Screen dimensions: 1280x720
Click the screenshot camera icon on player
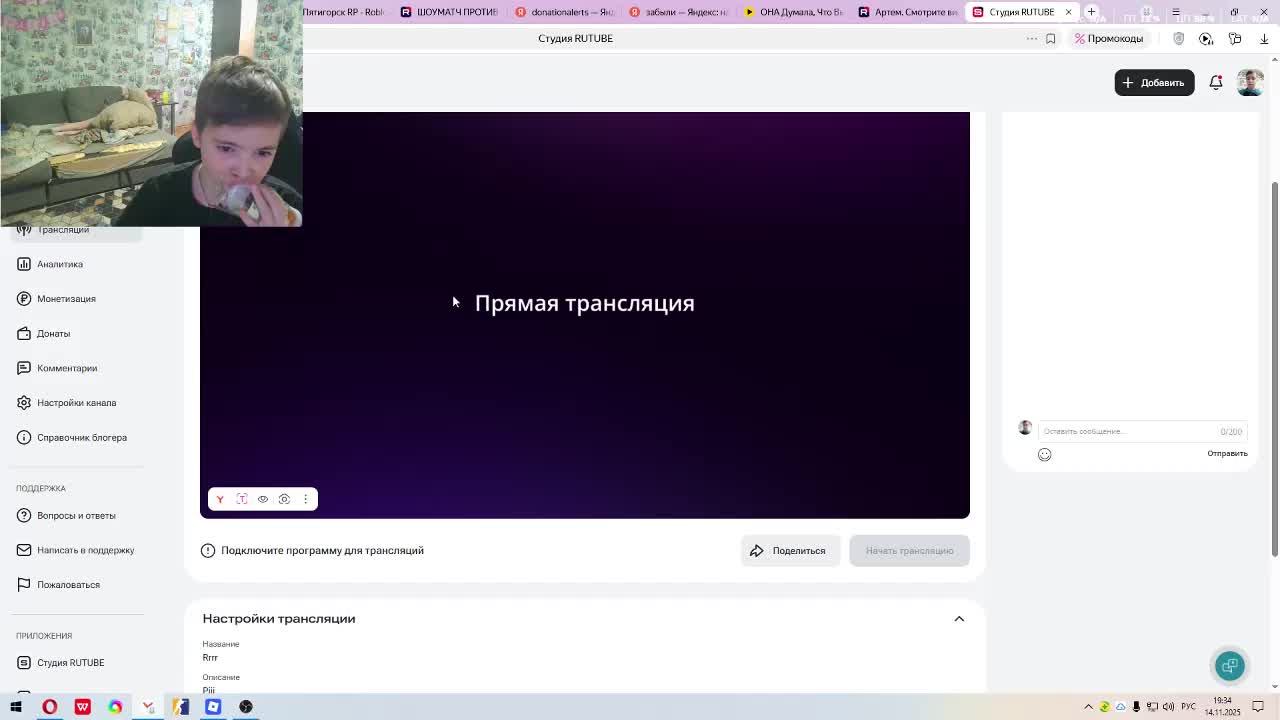click(284, 499)
